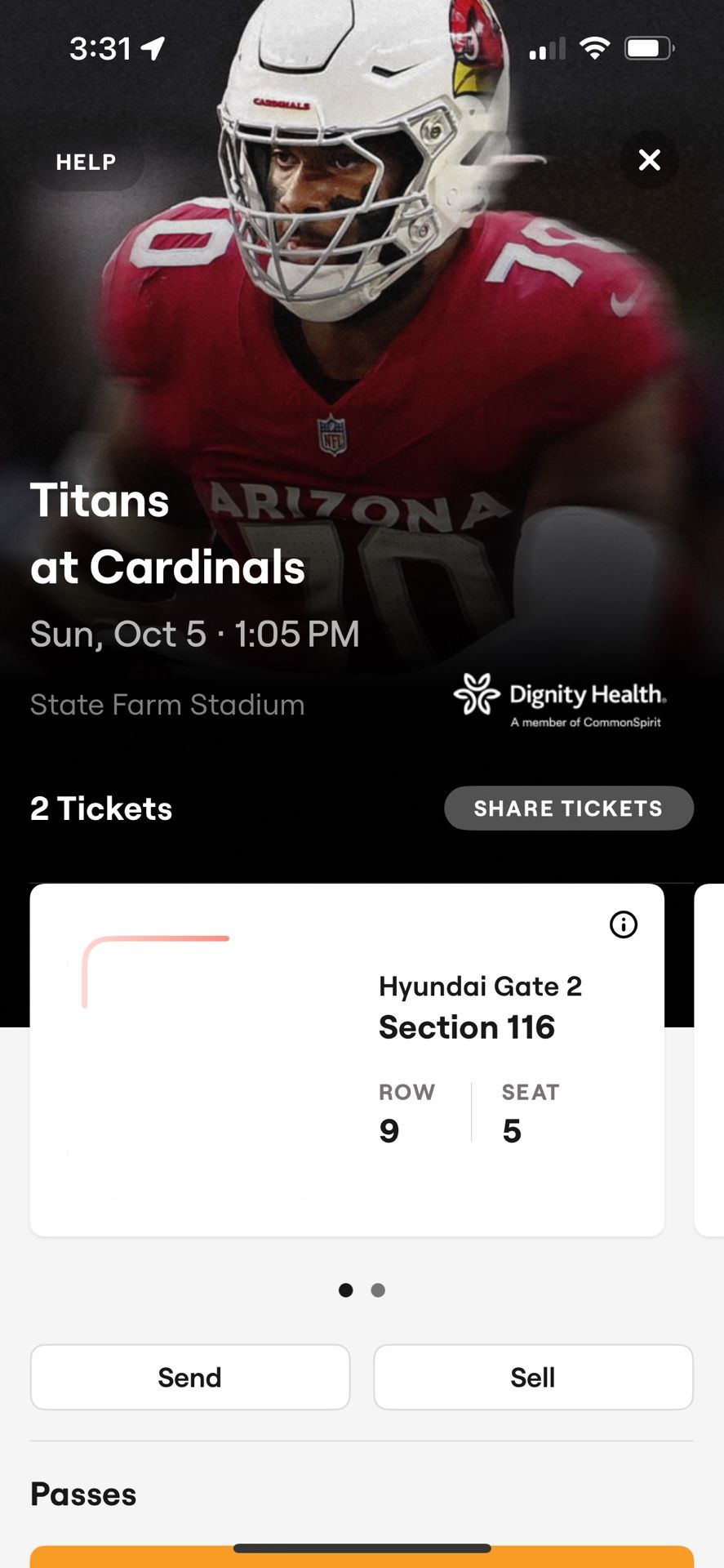Tap the Wi-Fi status icon
The height and width of the screenshot is (1568, 724).
(595, 48)
